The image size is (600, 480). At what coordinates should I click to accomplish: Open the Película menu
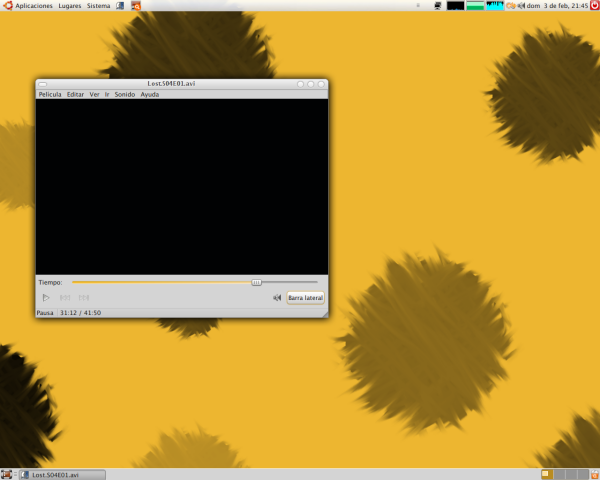click(50, 95)
